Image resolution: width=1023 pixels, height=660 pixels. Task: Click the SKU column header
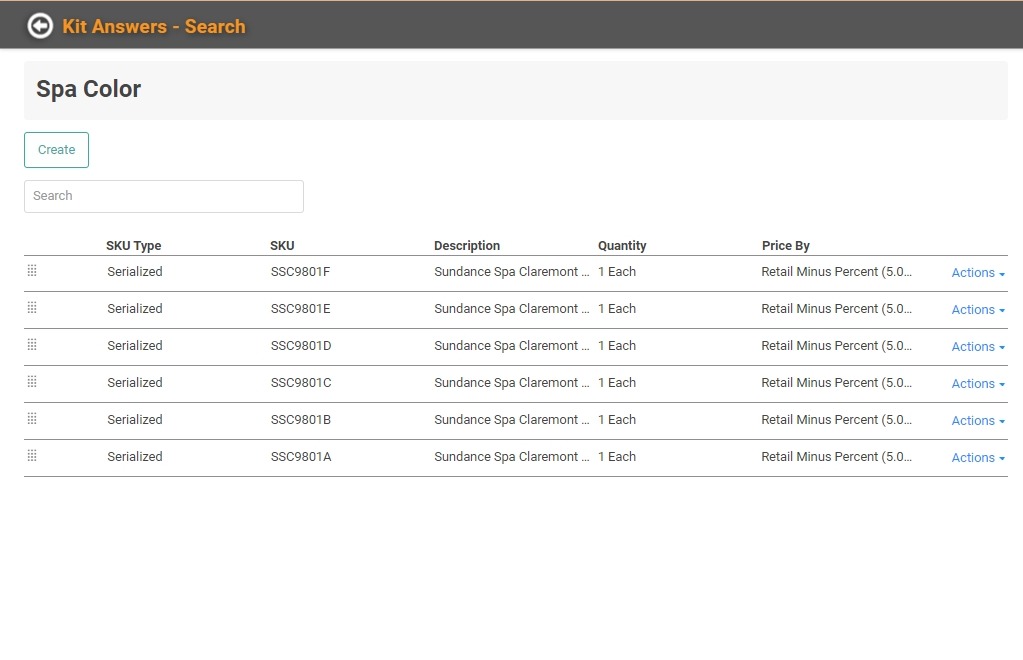click(282, 246)
